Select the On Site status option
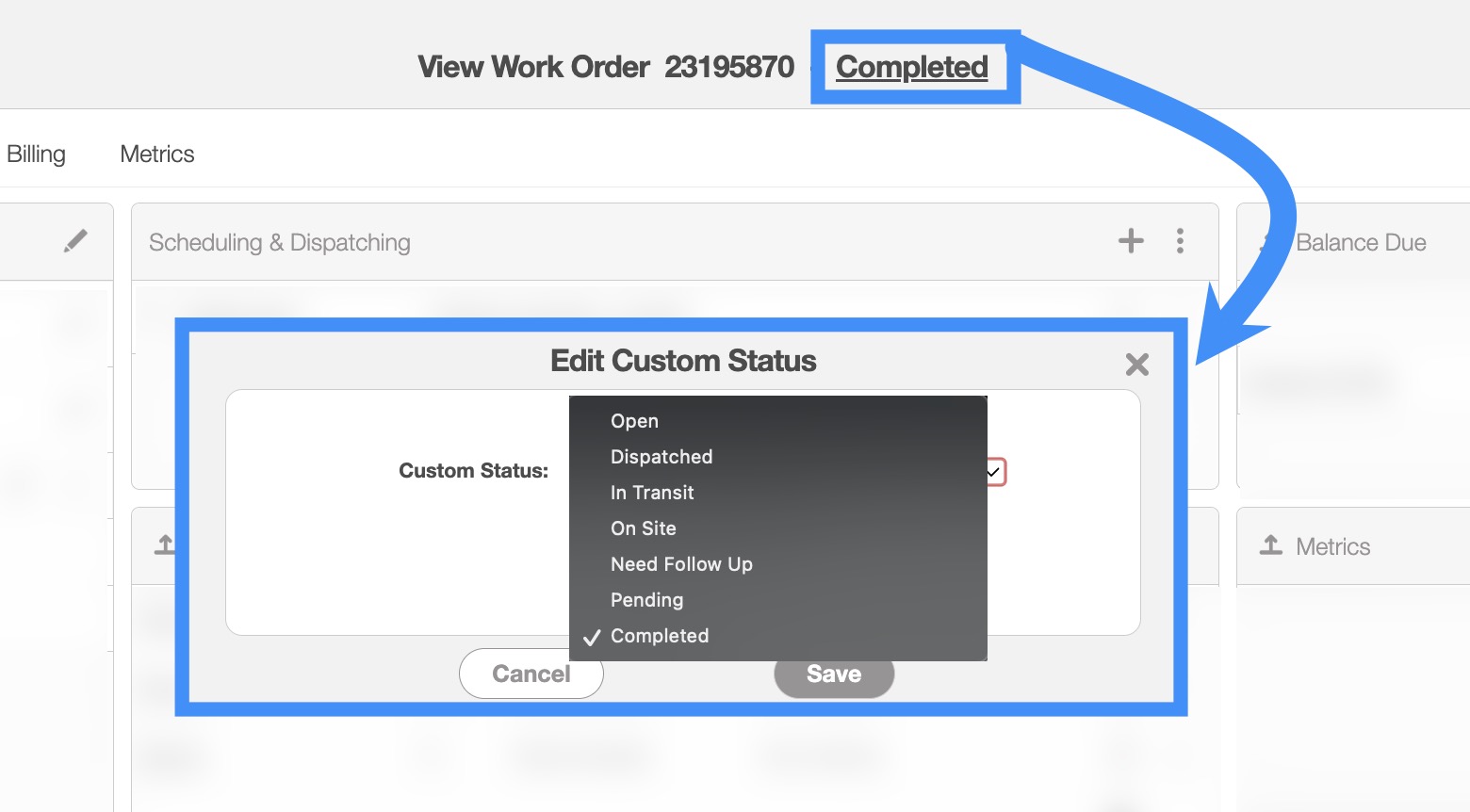The width and height of the screenshot is (1470, 812). tap(643, 528)
